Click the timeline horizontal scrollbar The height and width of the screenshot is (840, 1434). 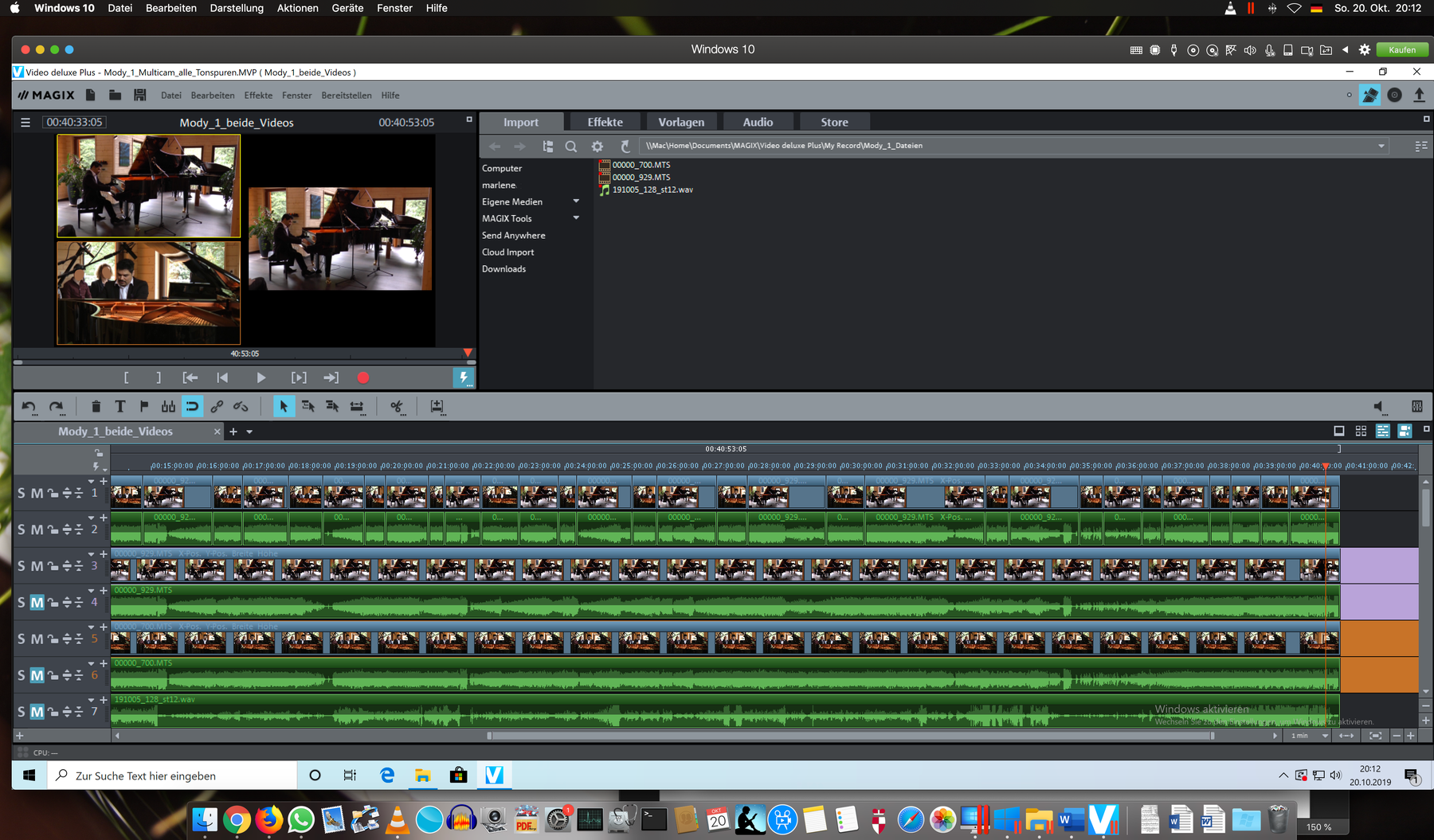(851, 736)
